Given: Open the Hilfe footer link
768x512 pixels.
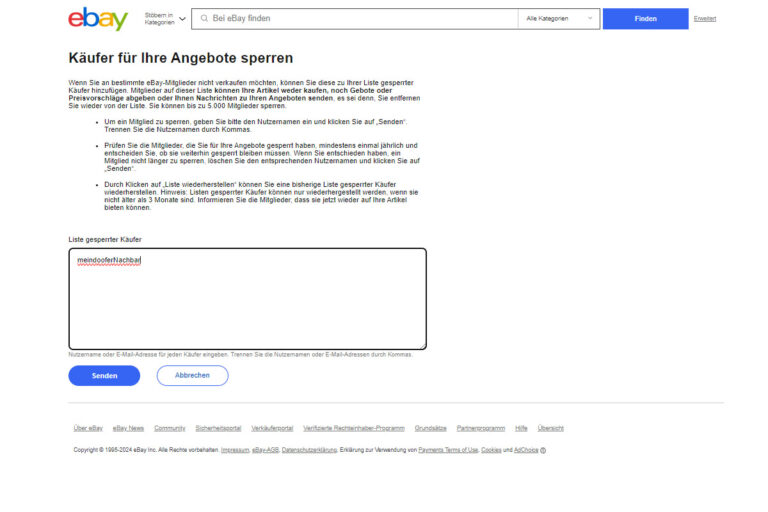Looking at the screenshot, I should (521, 428).
